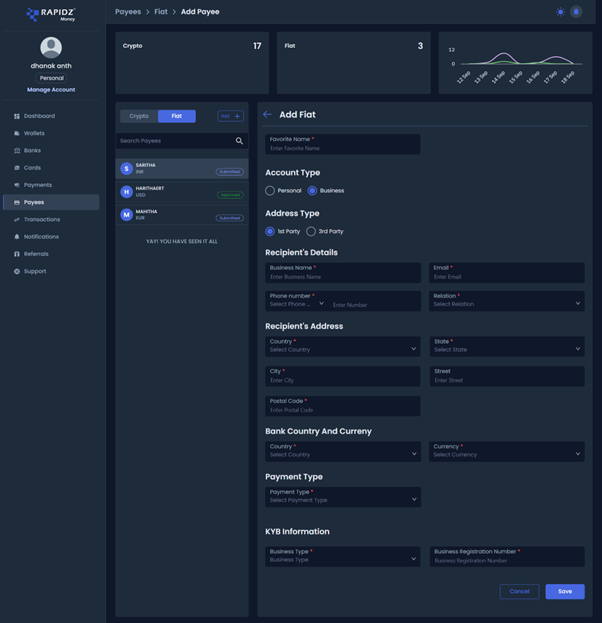Click the Banks building icon in sidebar

click(17, 151)
